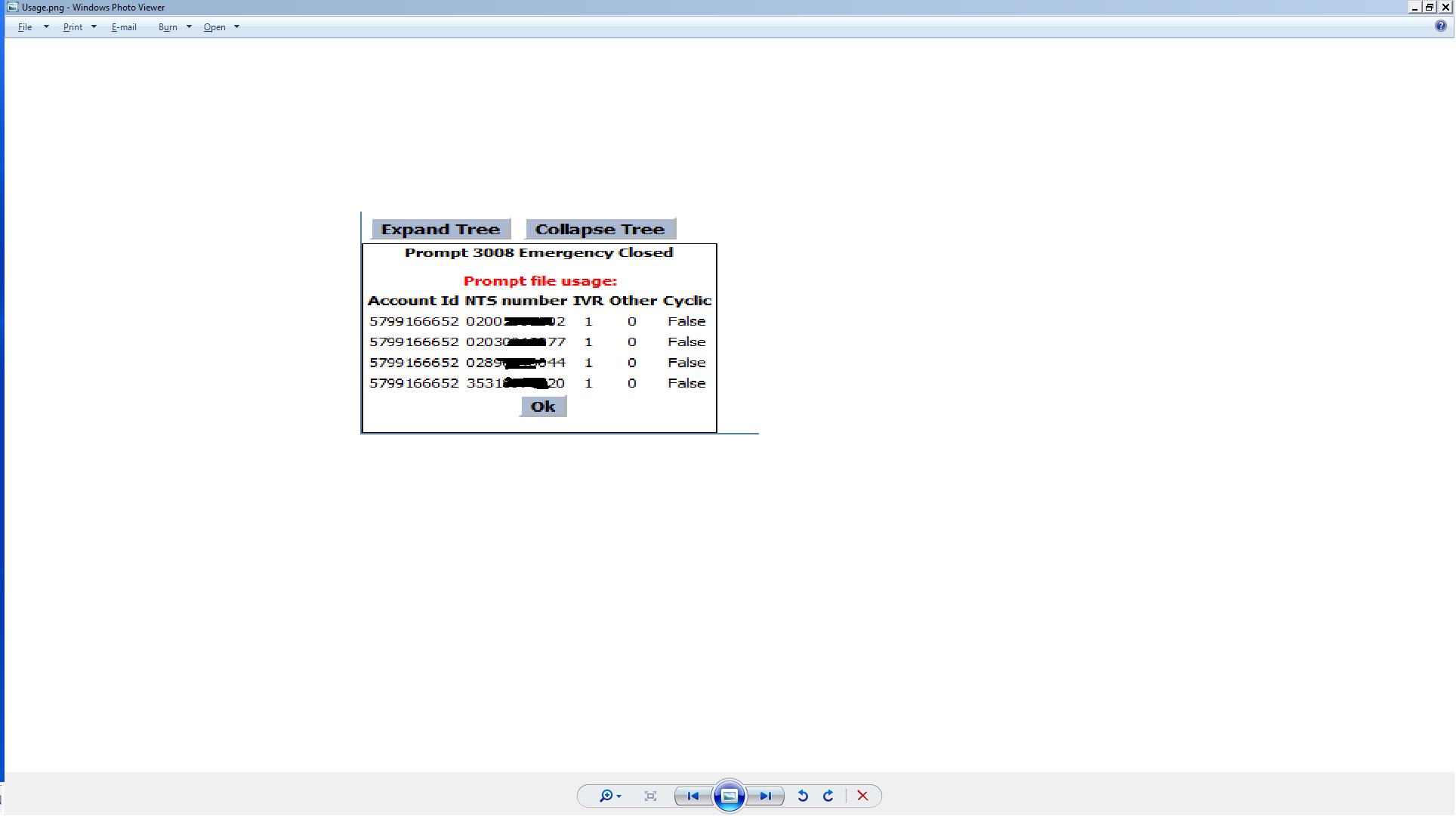Open the File menu
This screenshot has width=1456, height=816.
pyautogui.click(x=25, y=27)
